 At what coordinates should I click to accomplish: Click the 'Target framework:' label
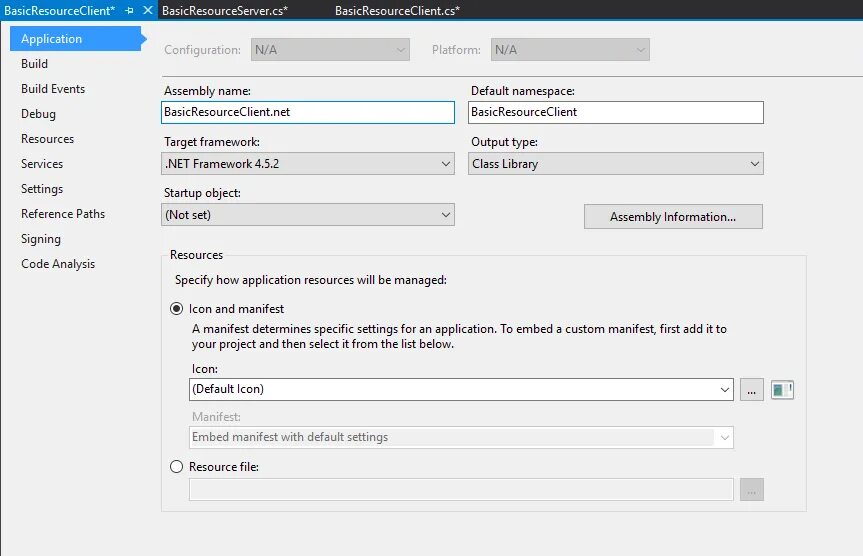click(x=212, y=142)
